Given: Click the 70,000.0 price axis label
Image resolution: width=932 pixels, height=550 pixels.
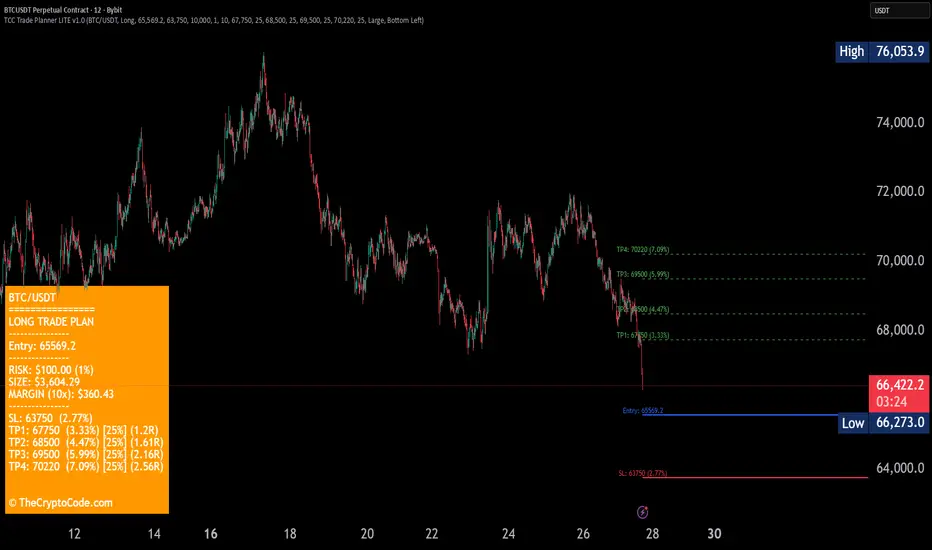Looking at the screenshot, I should 900,260.
